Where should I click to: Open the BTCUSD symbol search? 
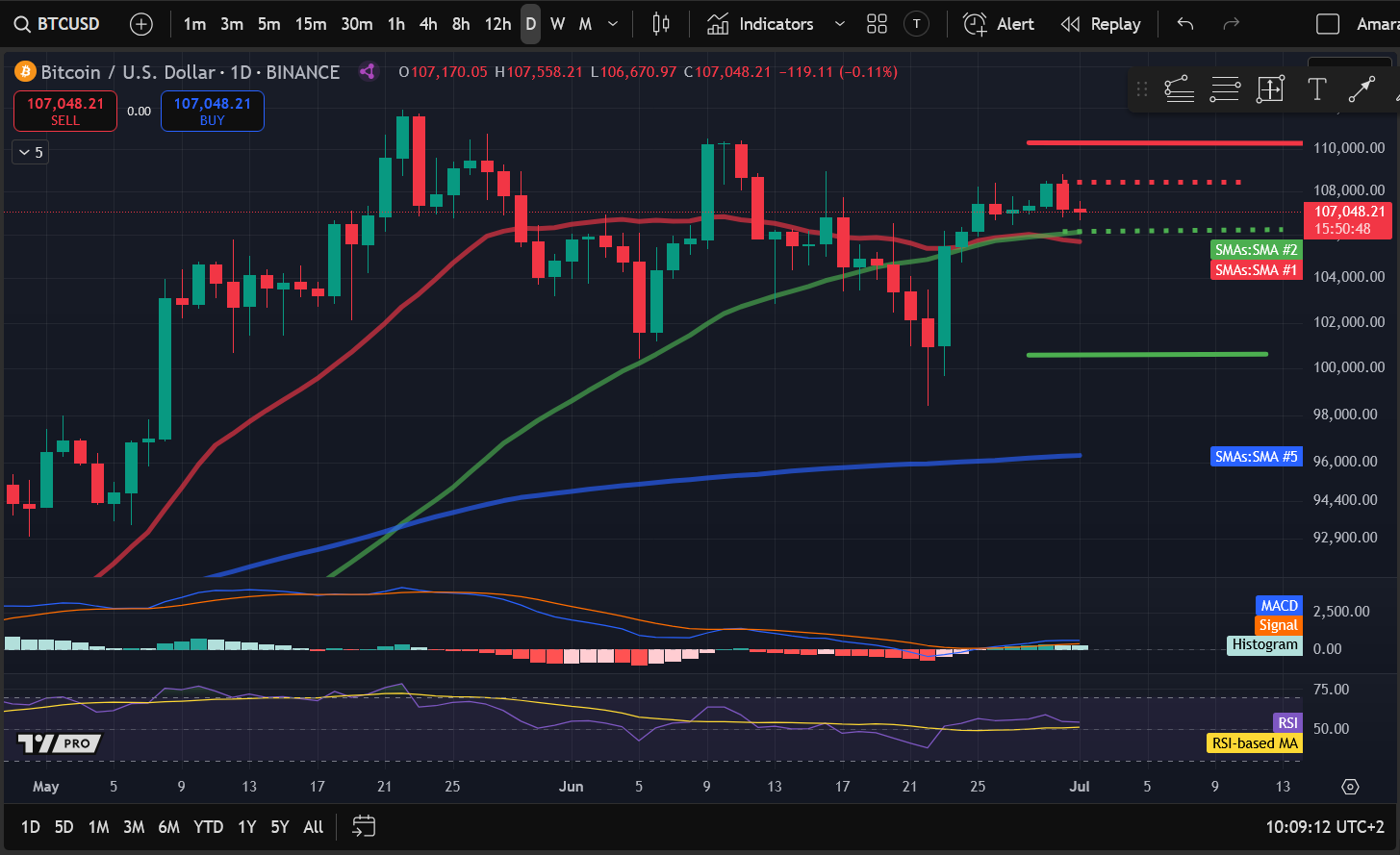pos(58,24)
